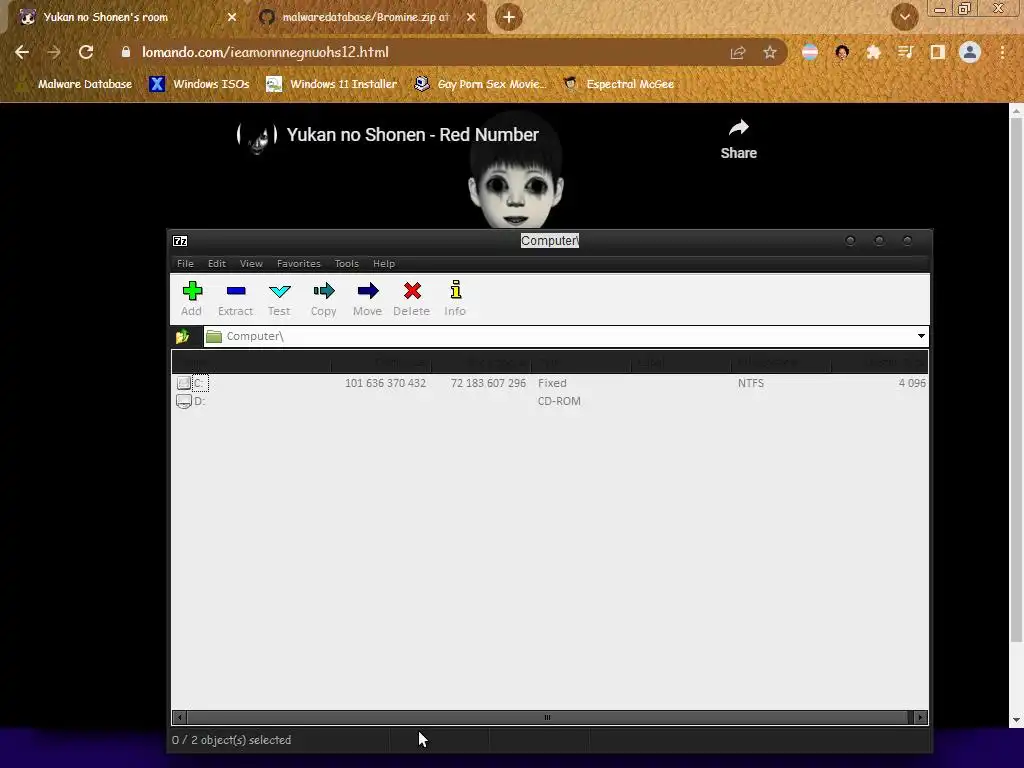This screenshot has height=768, width=1024.
Task: Click the share page icon in the address bar
Action: tap(738, 53)
